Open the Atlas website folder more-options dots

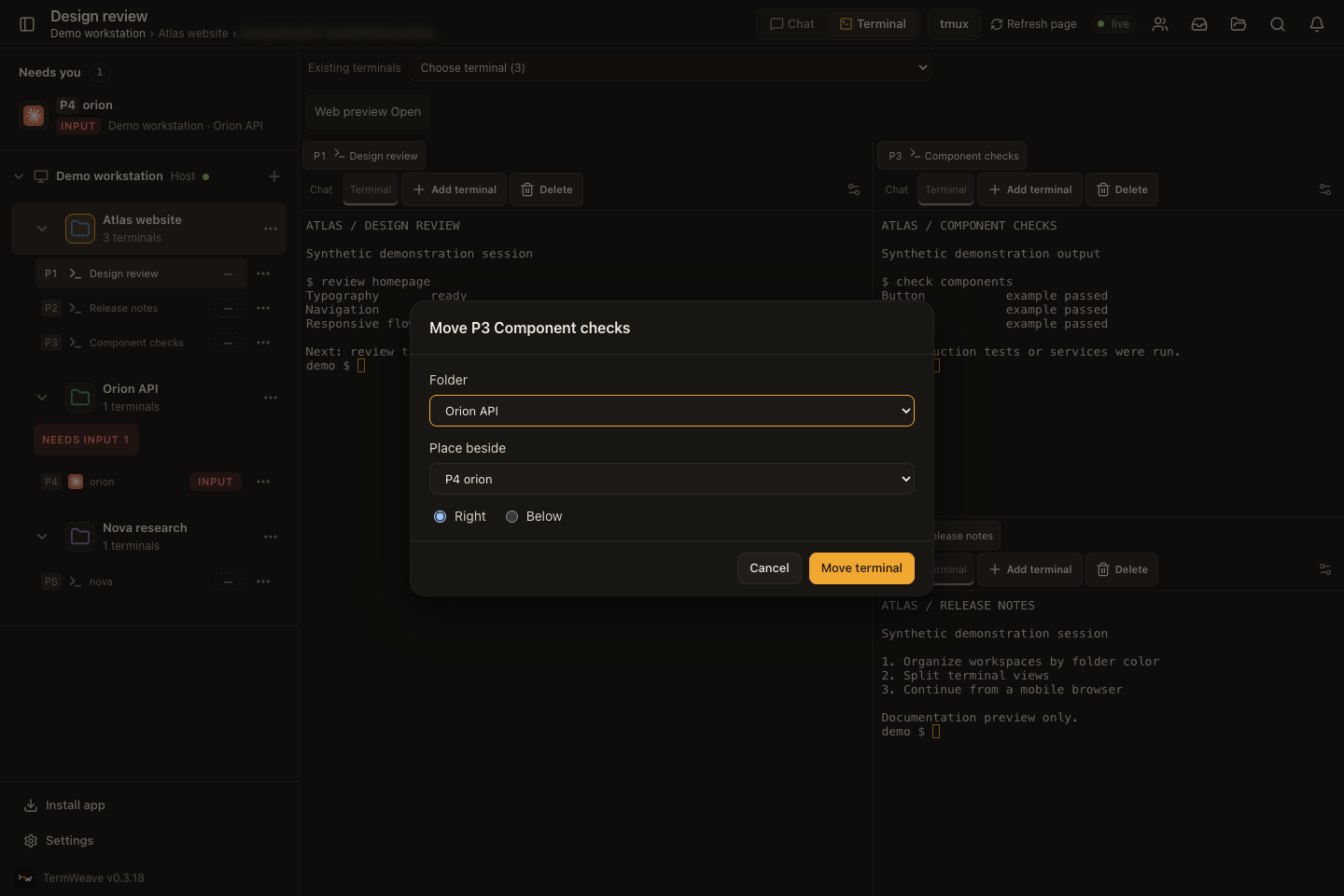tap(271, 229)
